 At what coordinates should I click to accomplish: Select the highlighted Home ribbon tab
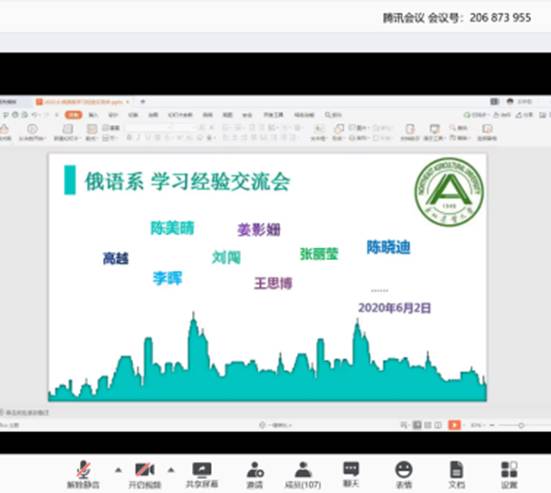[x=73, y=115]
